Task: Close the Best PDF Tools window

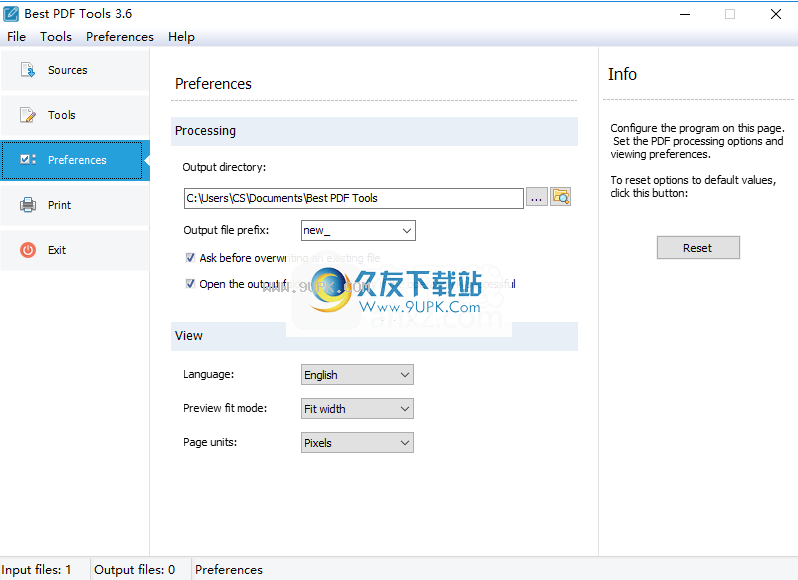Action: point(776,14)
